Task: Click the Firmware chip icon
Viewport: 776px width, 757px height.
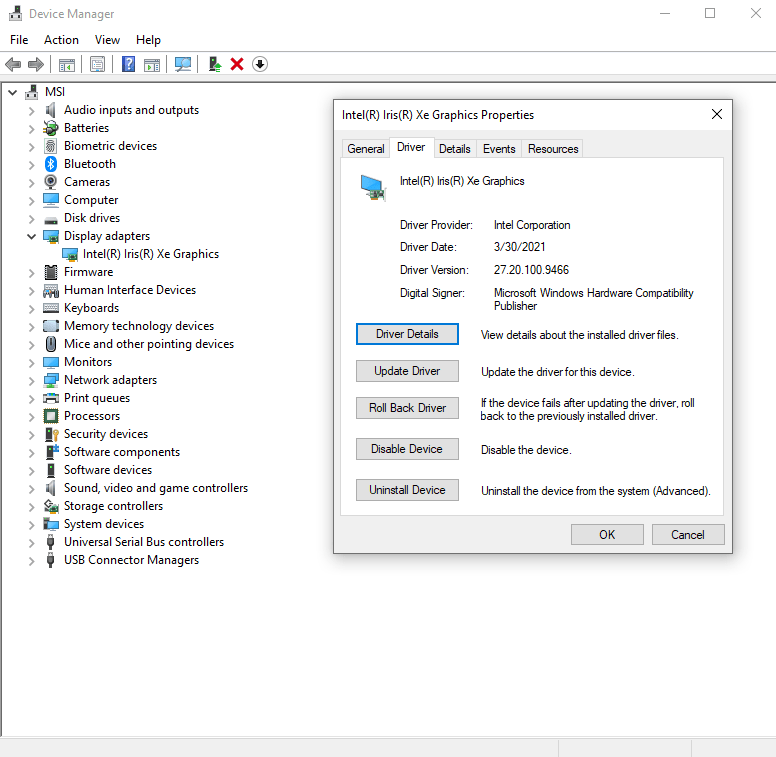Action: point(50,272)
